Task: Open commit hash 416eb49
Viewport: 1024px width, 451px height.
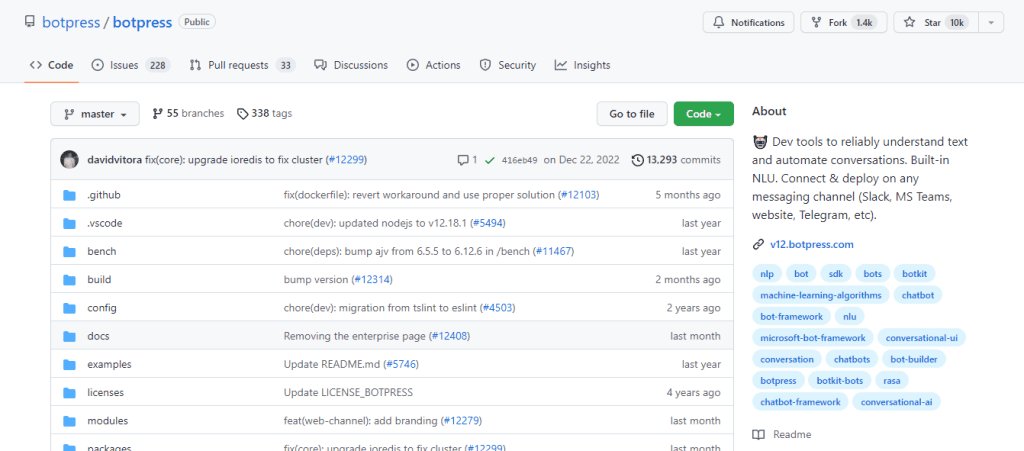Action: (x=520, y=161)
